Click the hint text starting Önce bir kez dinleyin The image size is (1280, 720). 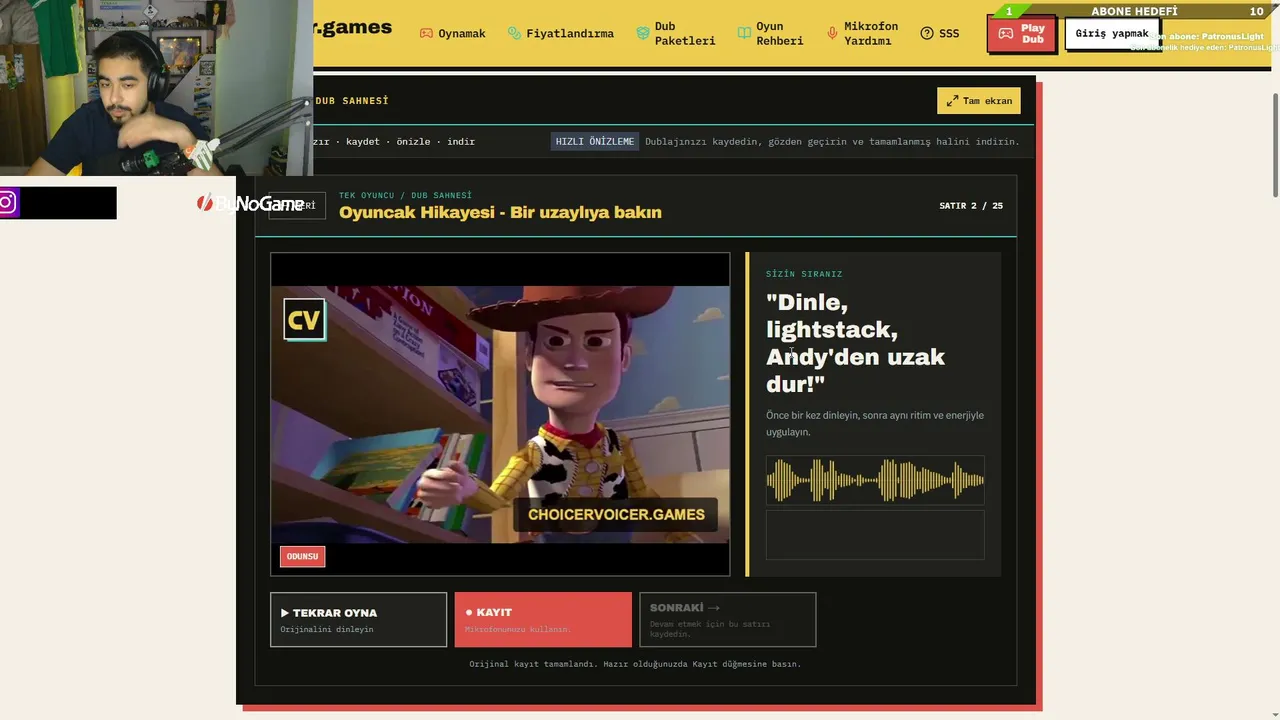point(875,424)
